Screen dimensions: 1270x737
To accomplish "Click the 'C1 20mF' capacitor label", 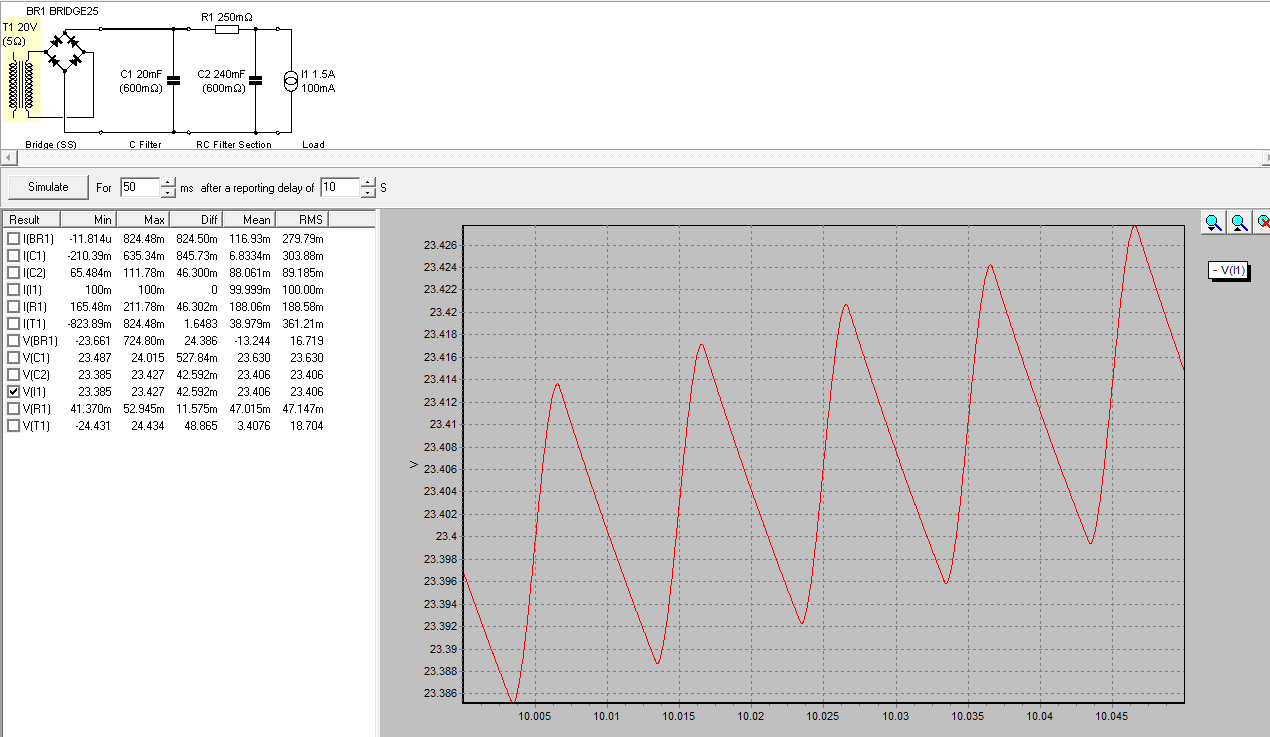I will [140, 74].
